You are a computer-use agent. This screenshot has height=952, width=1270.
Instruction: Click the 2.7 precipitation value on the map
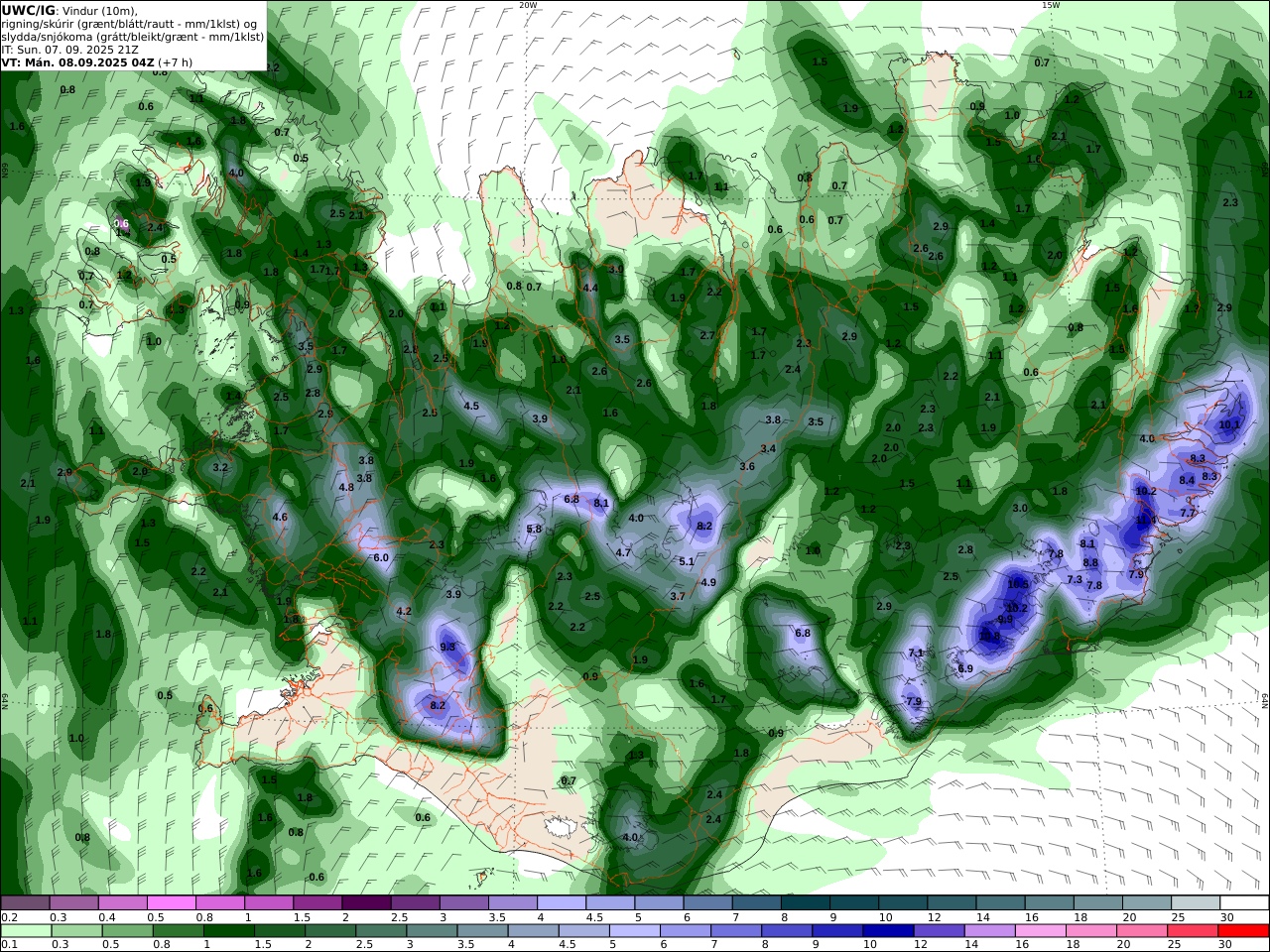707,335
